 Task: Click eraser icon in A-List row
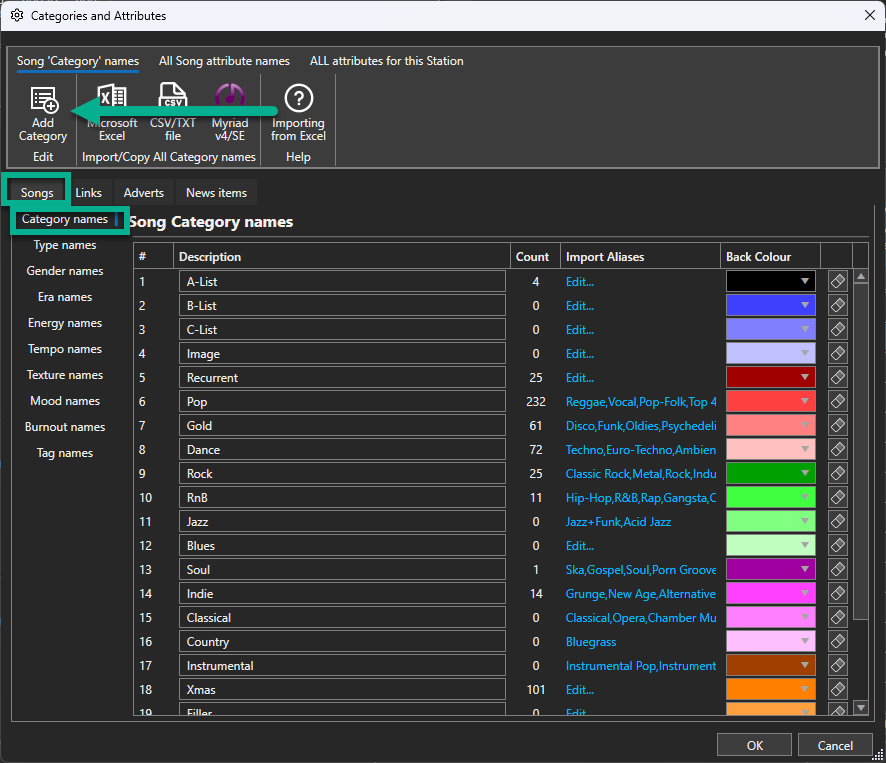coord(837,281)
